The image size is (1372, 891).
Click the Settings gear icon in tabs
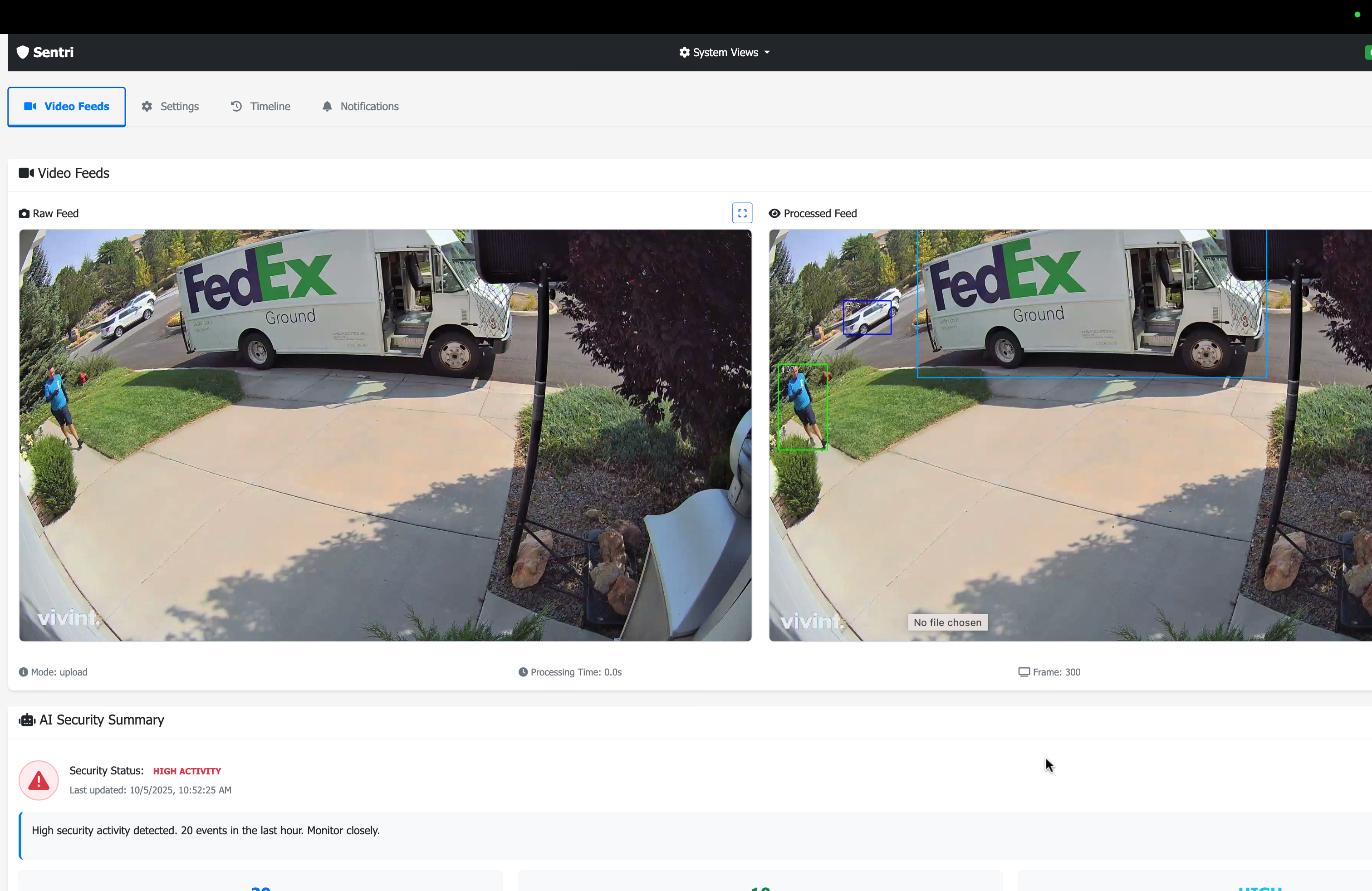(x=147, y=107)
